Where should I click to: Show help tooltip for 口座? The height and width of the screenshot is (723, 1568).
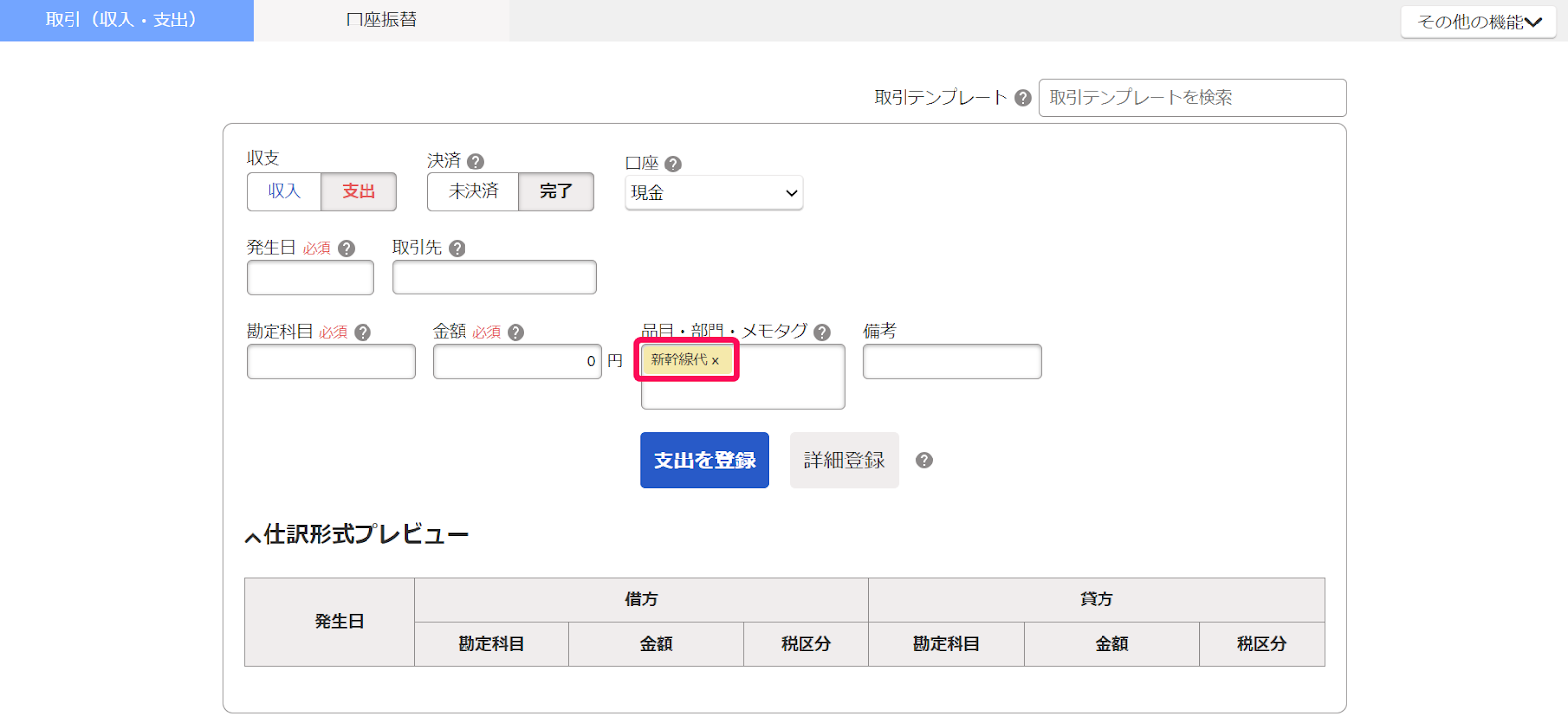click(673, 164)
